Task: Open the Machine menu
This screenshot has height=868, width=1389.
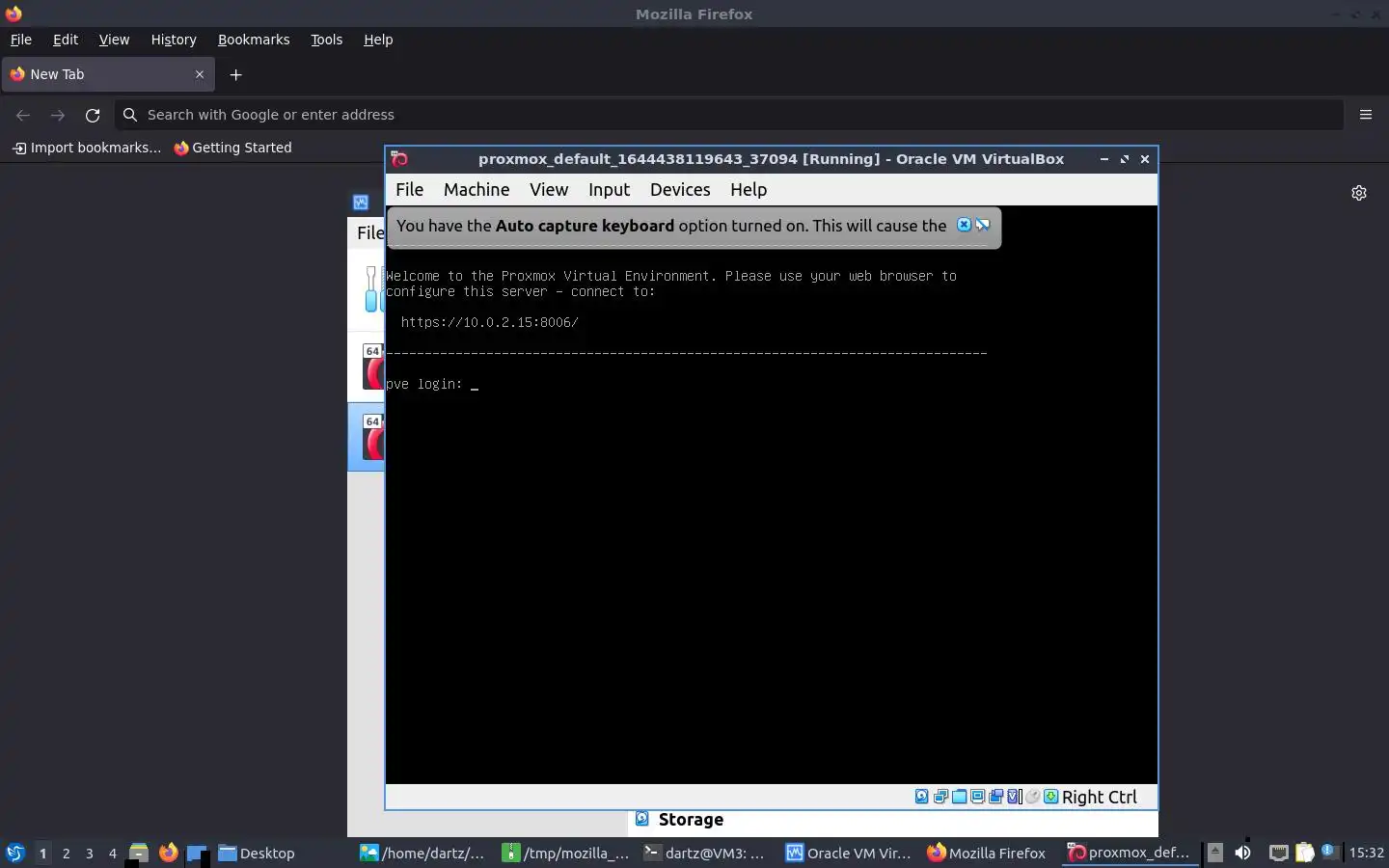Action: [477, 189]
